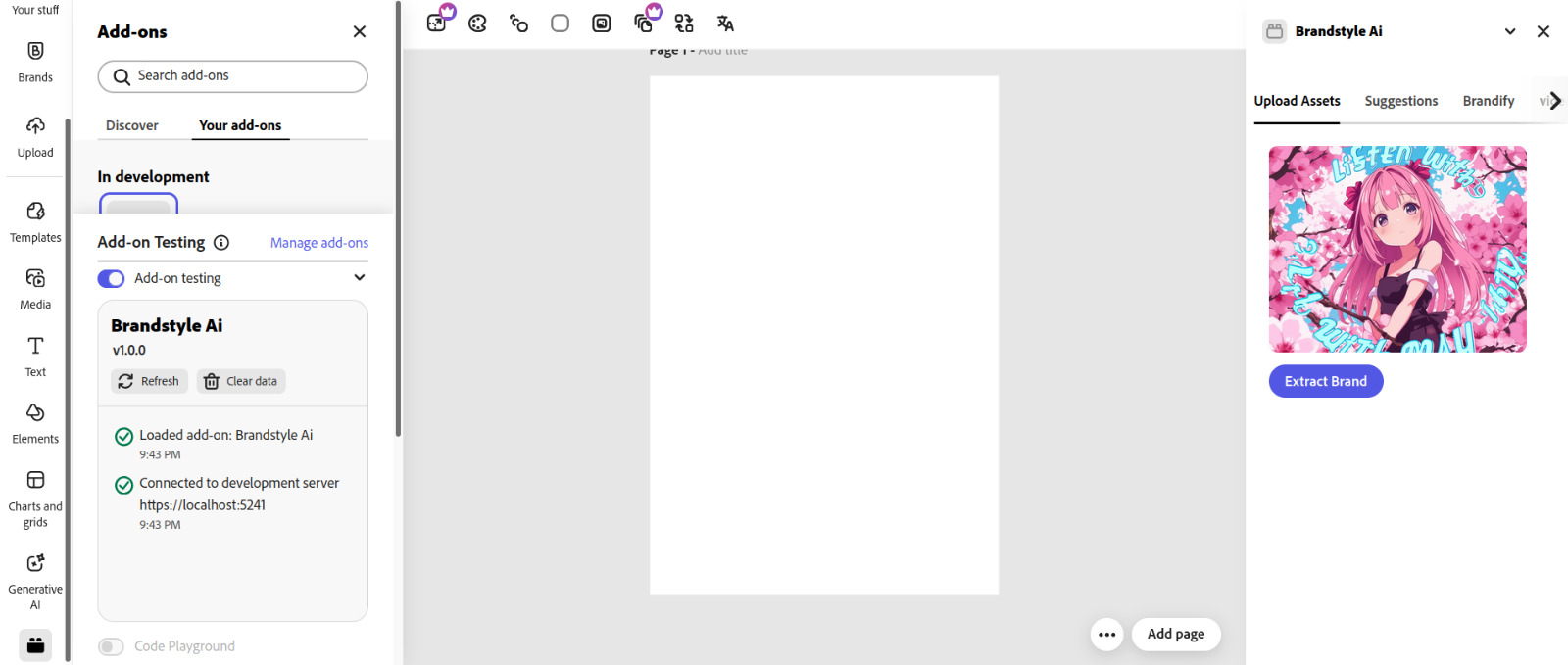Image resolution: width=1568 pixels, height=665 pixels.
Task: Click the 'In development' heading
Action: (153, 176)
